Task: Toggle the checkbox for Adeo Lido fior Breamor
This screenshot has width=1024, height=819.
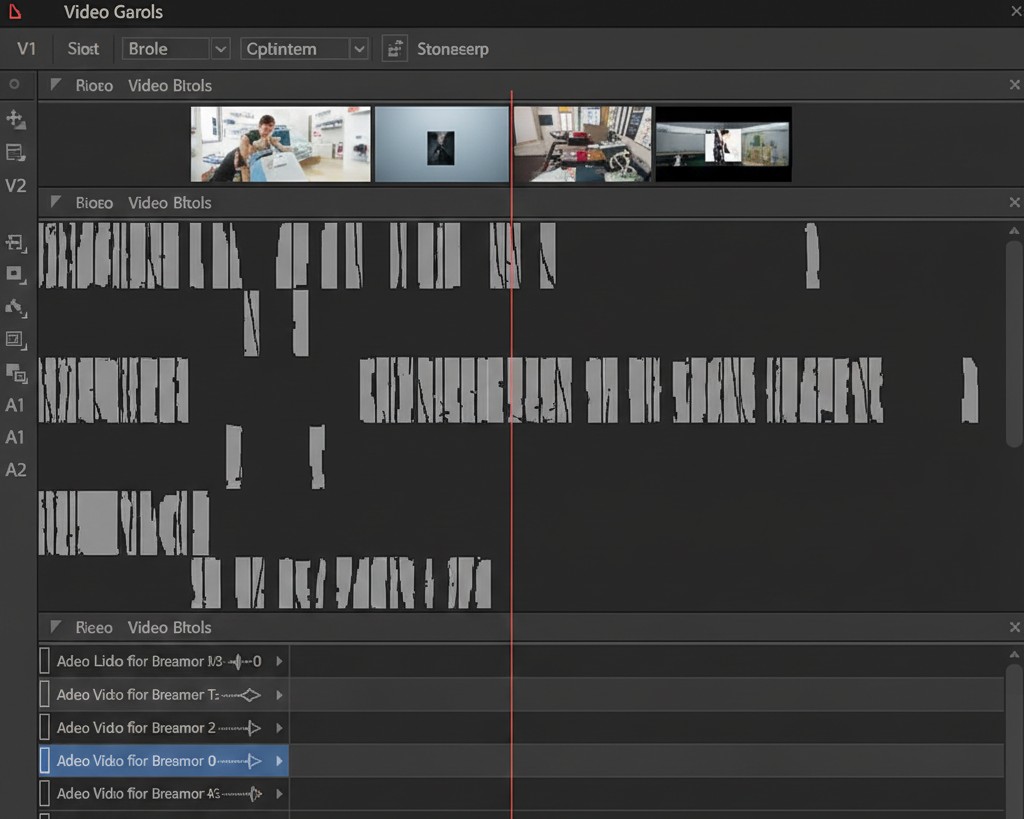Action: click(44, 661)
